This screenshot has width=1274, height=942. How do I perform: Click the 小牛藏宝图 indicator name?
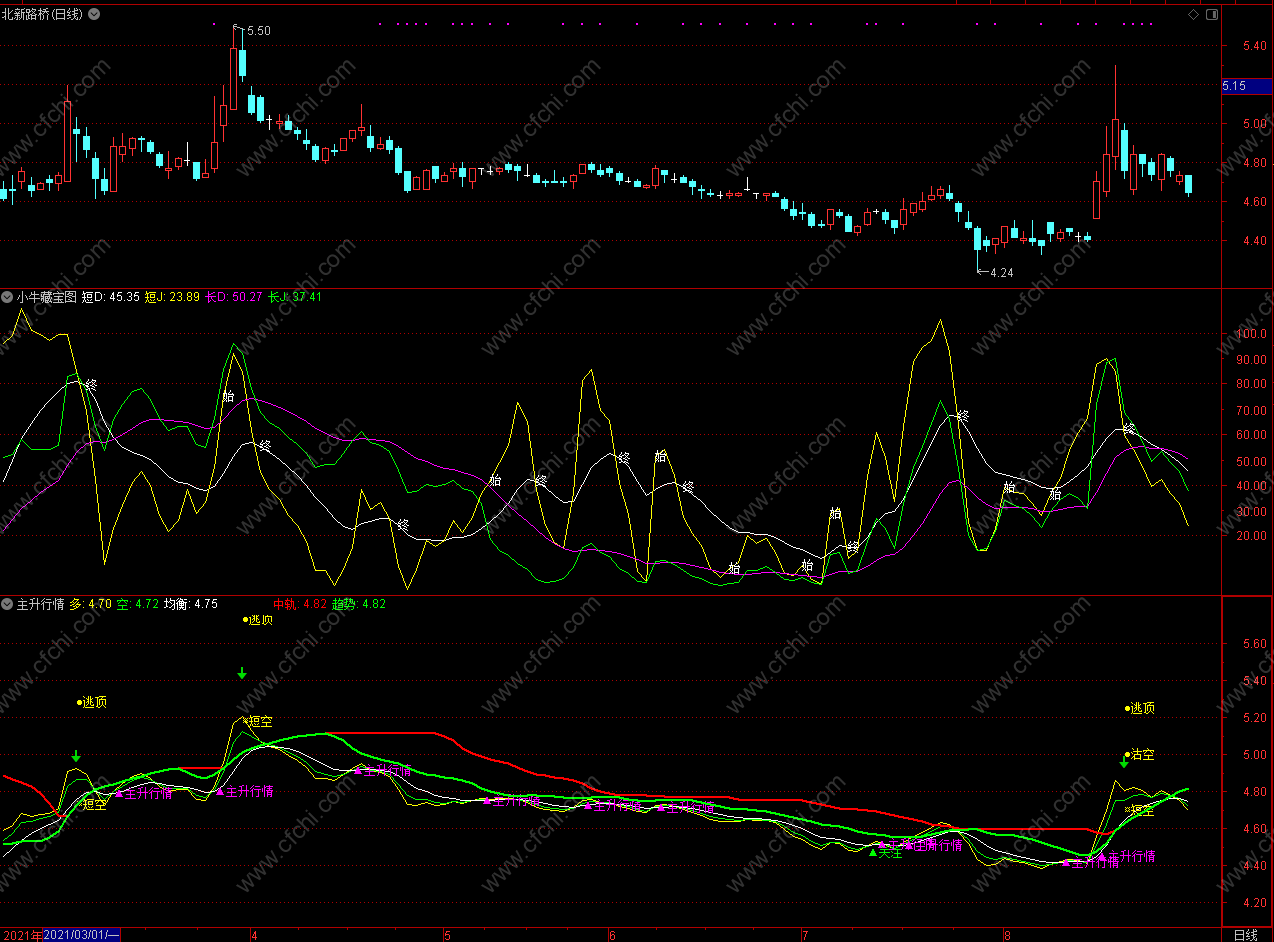[45, 297]
